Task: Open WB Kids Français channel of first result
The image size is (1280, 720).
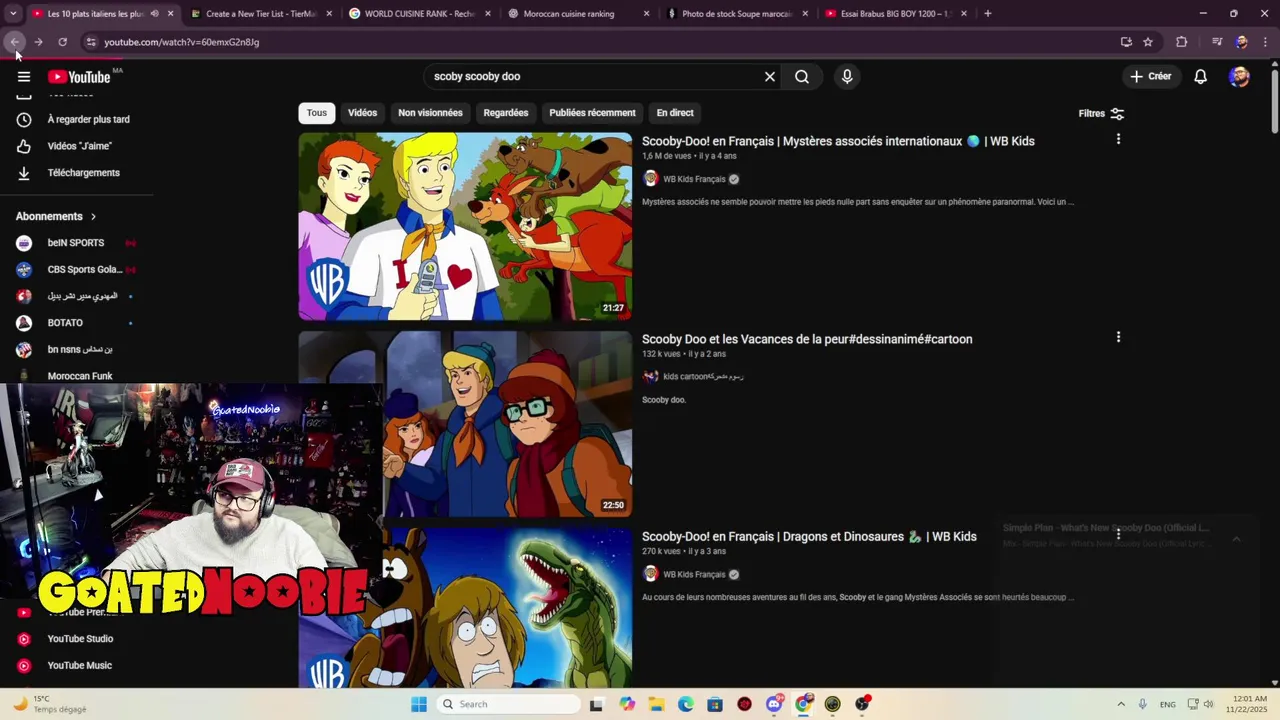Action: [x=694, y=180]
